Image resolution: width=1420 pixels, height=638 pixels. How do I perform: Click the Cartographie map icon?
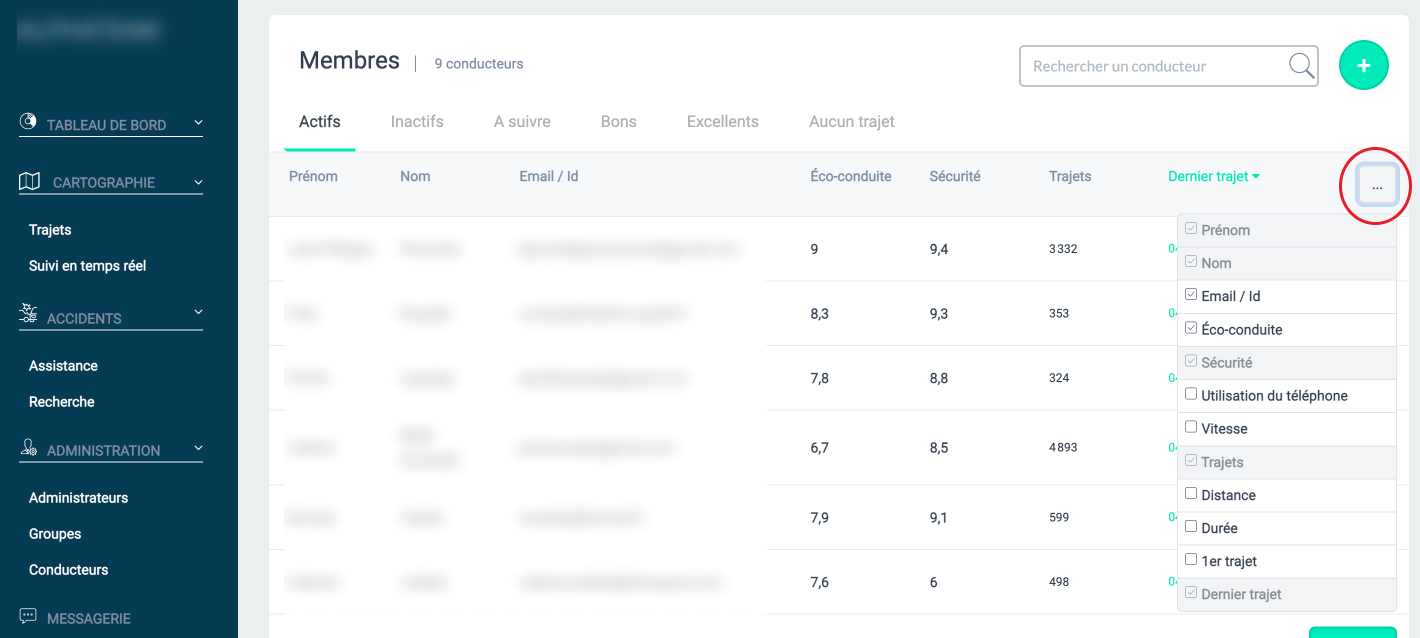30,181
